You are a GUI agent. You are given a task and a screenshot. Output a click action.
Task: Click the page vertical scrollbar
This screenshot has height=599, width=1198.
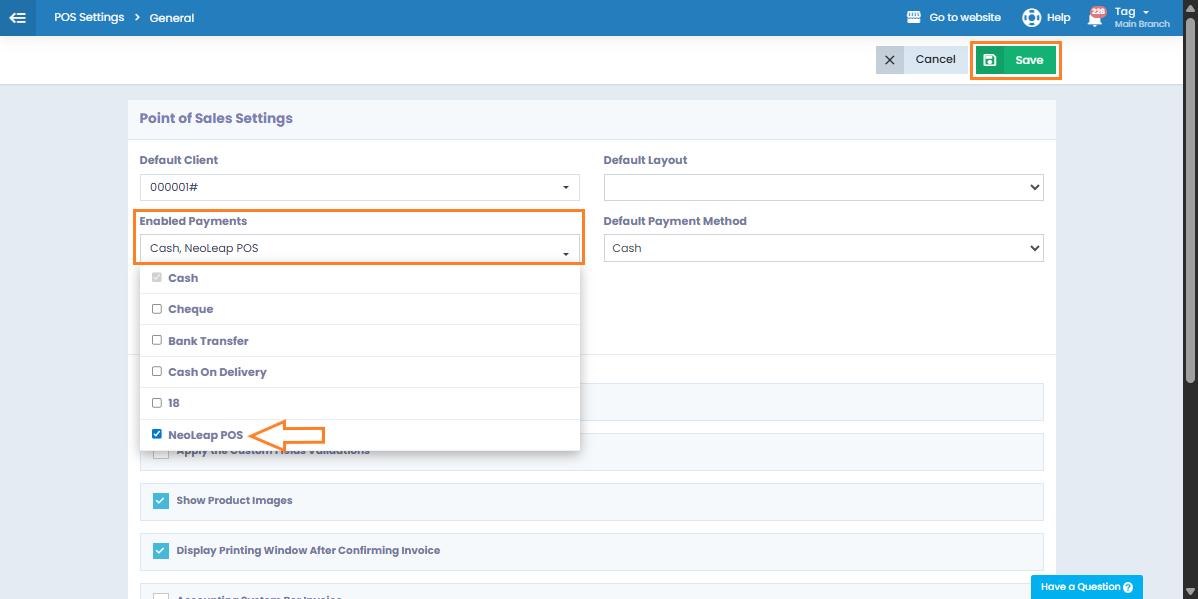click(x=1190, y=200)
